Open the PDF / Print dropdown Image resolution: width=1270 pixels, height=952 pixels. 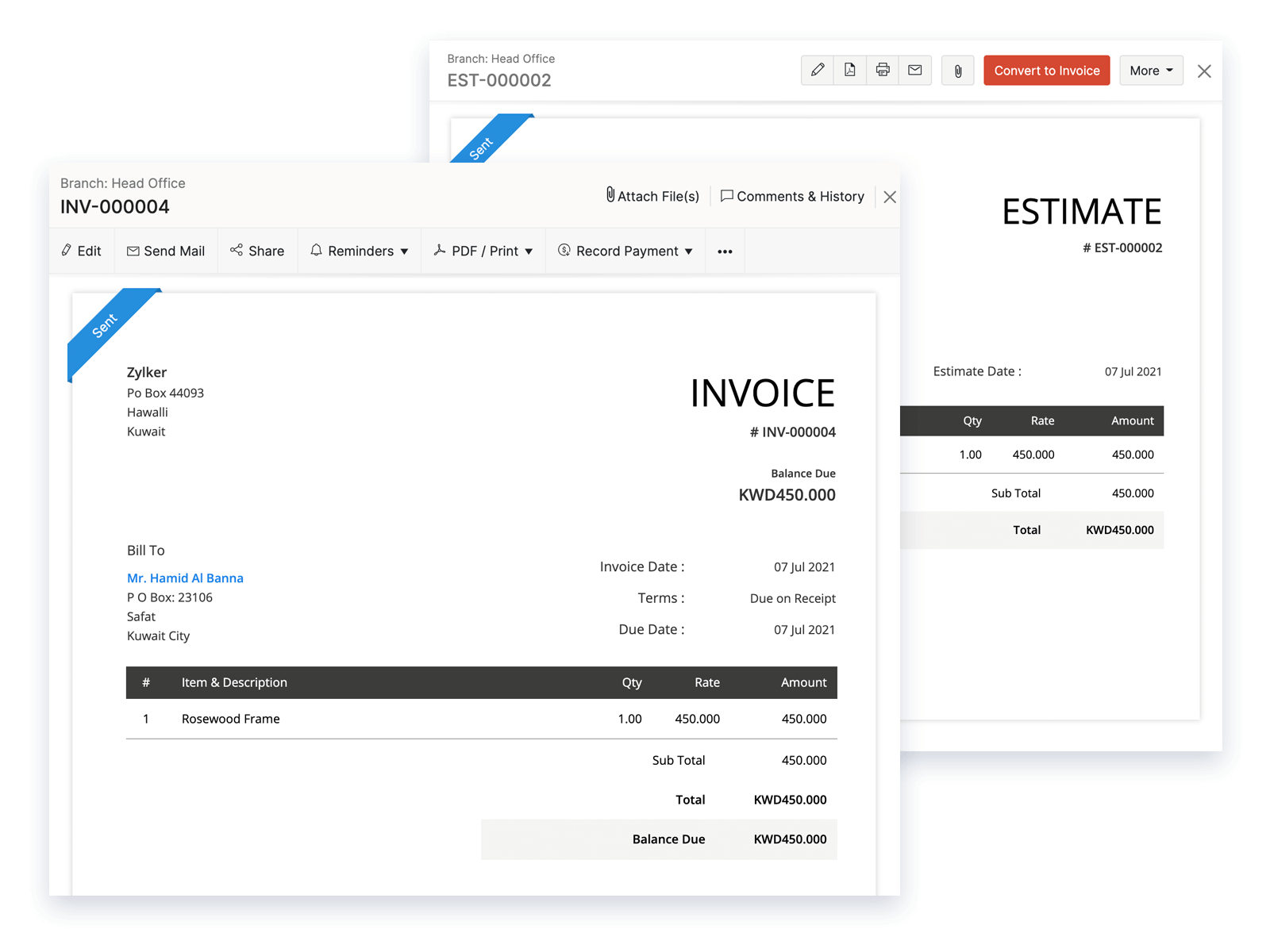coord(483,251)
